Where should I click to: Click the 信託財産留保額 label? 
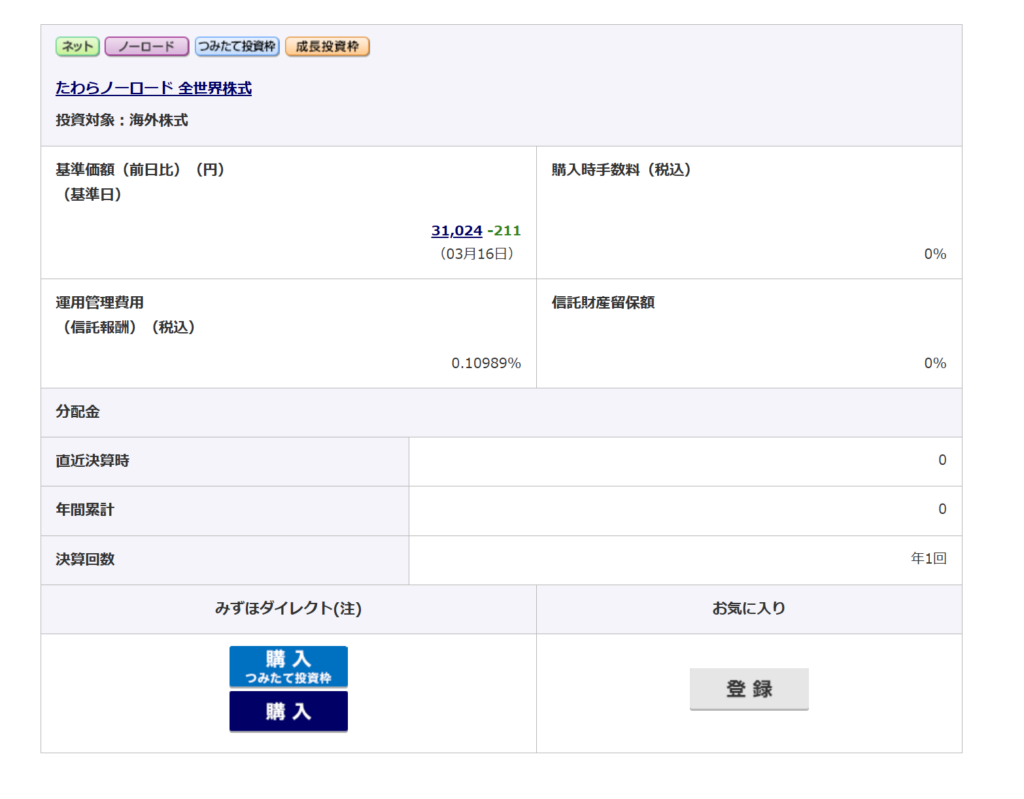[602, 302]
